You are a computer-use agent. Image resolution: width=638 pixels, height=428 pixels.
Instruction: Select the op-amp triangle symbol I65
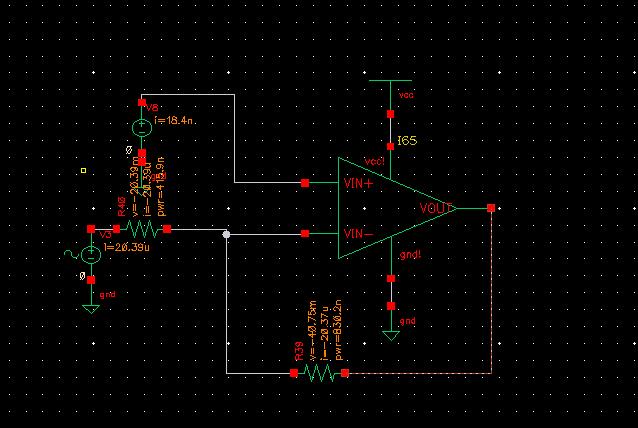(x=397, y=208)
